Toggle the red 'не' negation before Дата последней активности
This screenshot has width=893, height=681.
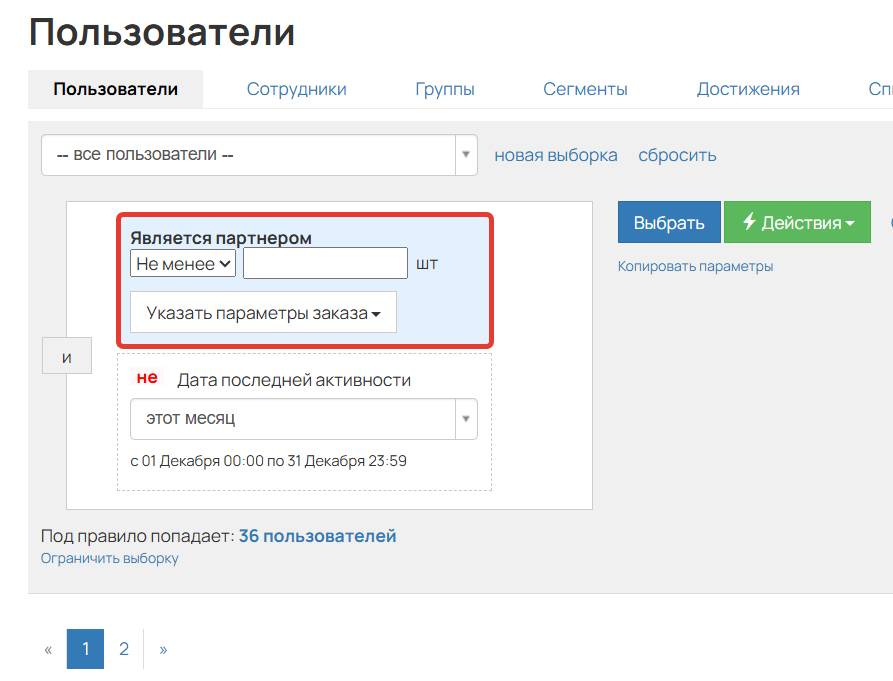click(x=147, y=377)
